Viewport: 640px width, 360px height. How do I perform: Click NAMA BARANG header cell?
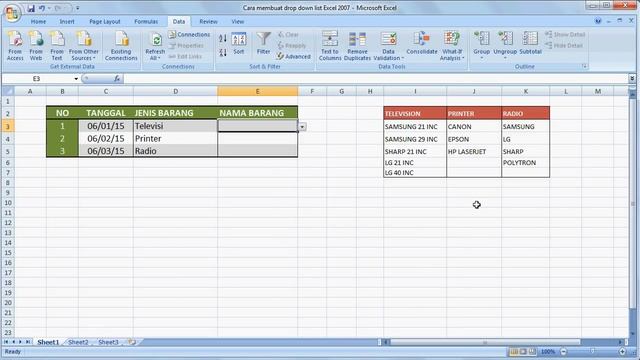click(258, 113)
